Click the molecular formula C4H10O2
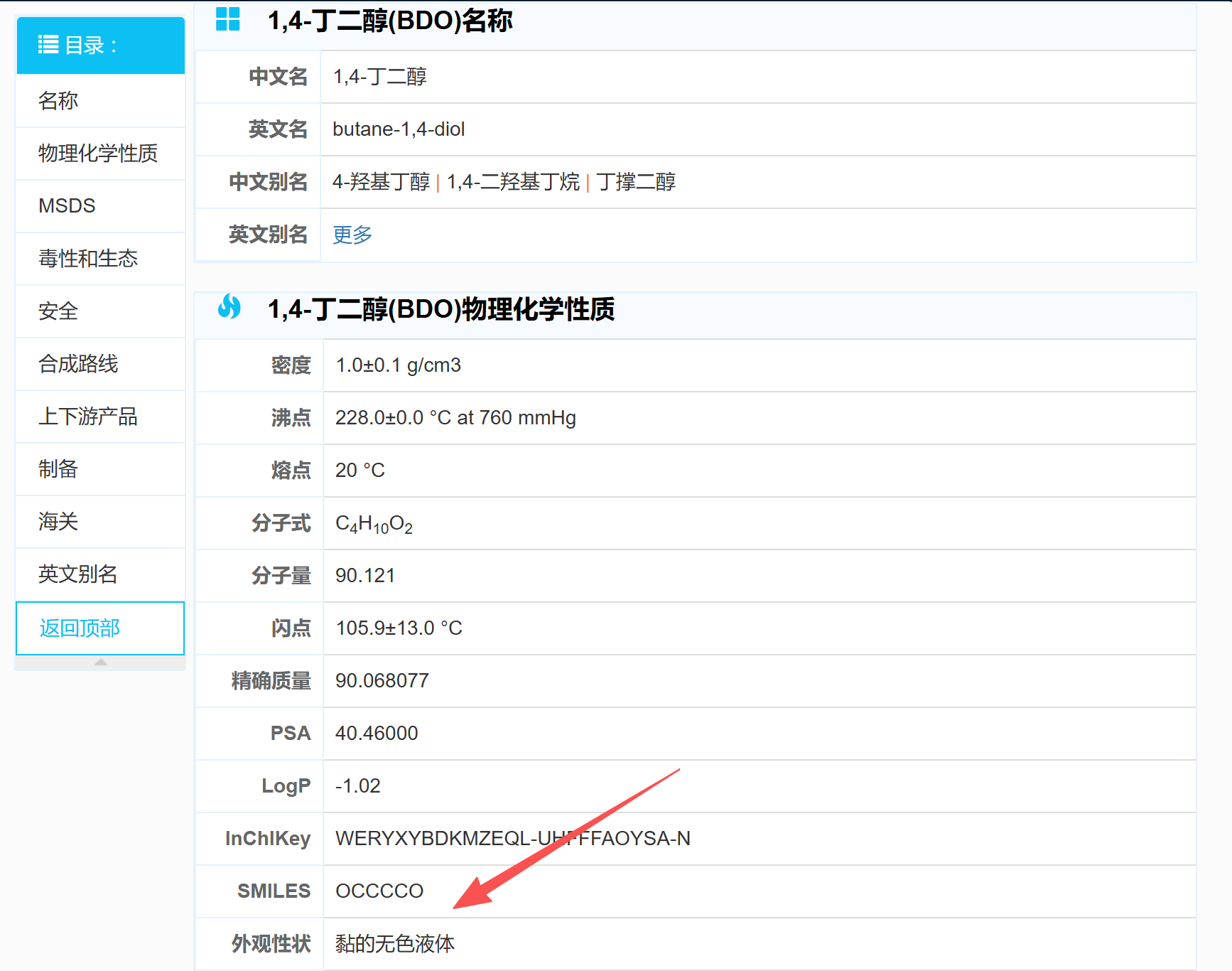The image size is (1232, 971). [374, 524]
